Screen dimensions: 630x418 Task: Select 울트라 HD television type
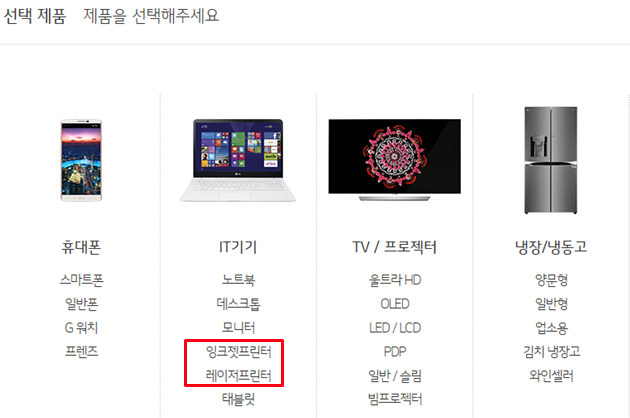click(395, 280)
